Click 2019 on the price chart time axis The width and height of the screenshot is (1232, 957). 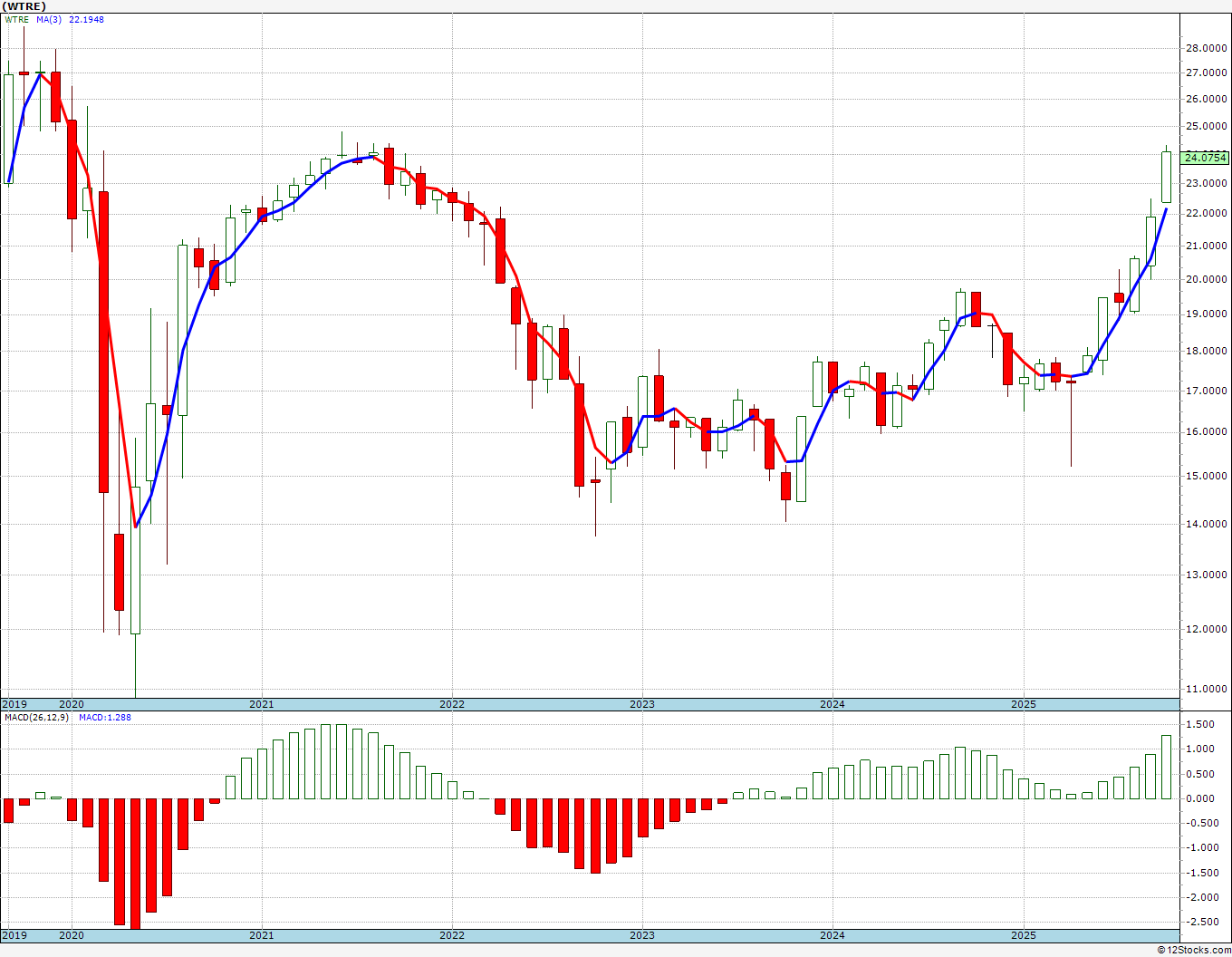14,704
